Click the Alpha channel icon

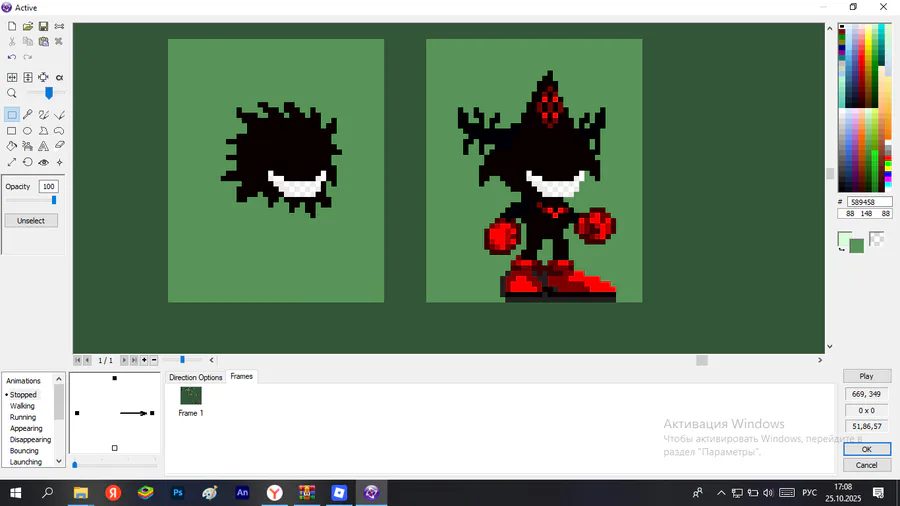tap(59, 77)
